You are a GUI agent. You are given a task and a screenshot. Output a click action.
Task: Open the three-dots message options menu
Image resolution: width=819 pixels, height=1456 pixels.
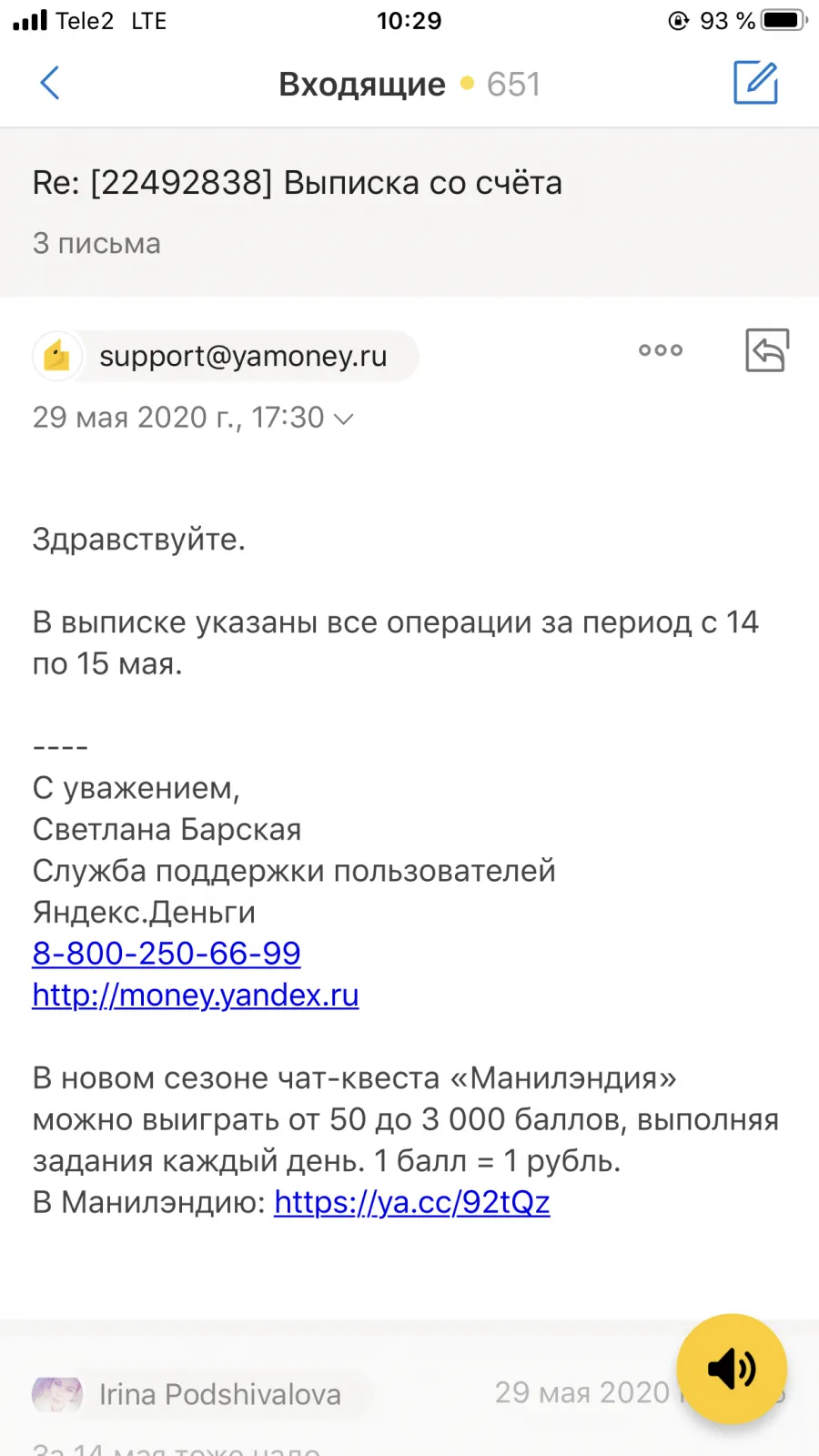[661, 350]
